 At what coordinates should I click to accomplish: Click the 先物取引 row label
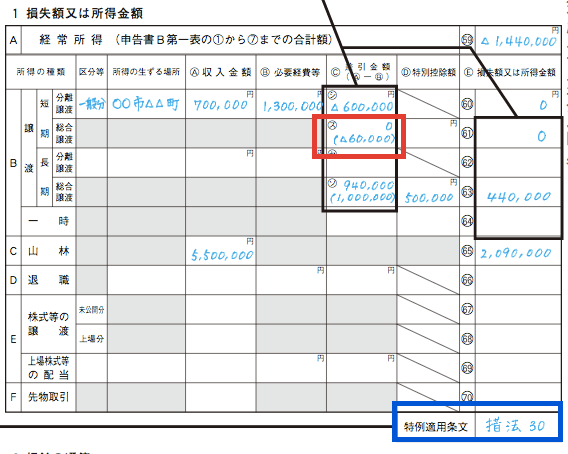pos(49,397)
